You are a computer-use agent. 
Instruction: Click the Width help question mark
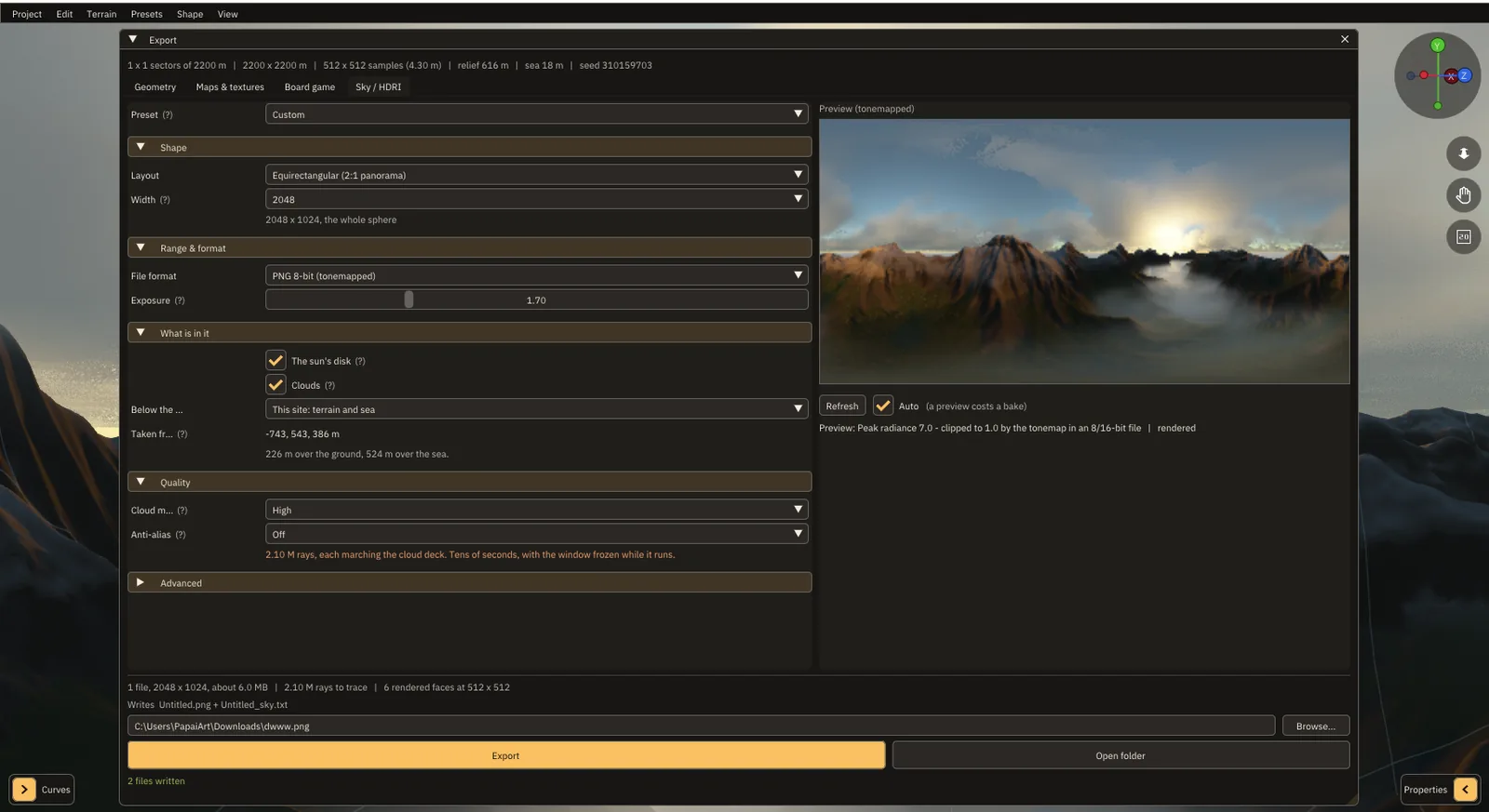click(165, 200)
